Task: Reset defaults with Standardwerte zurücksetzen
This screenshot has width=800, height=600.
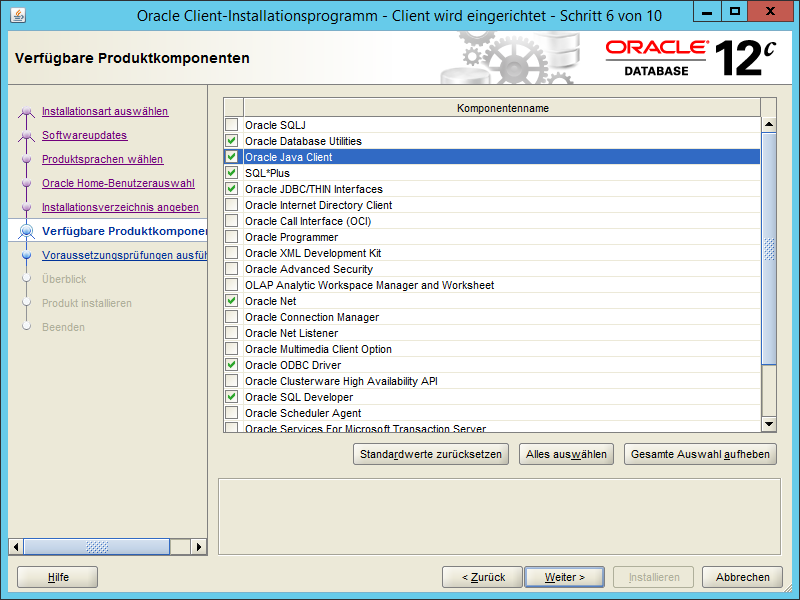Action: click(x=430, y=453)
